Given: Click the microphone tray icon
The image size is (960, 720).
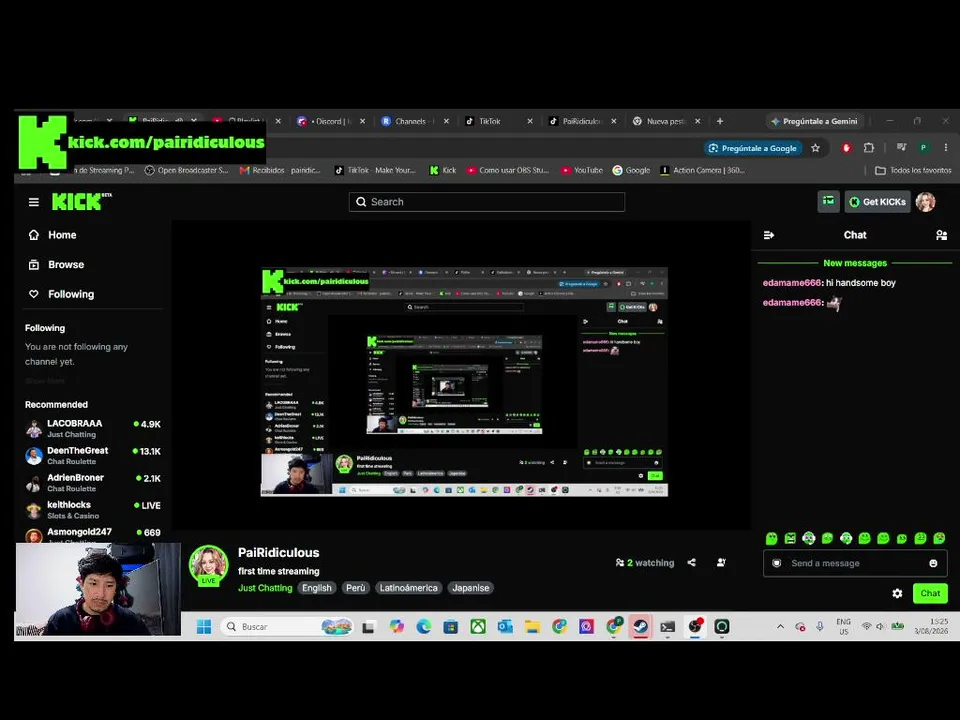Looking at the screenshot, I should [x=820, y=626].
